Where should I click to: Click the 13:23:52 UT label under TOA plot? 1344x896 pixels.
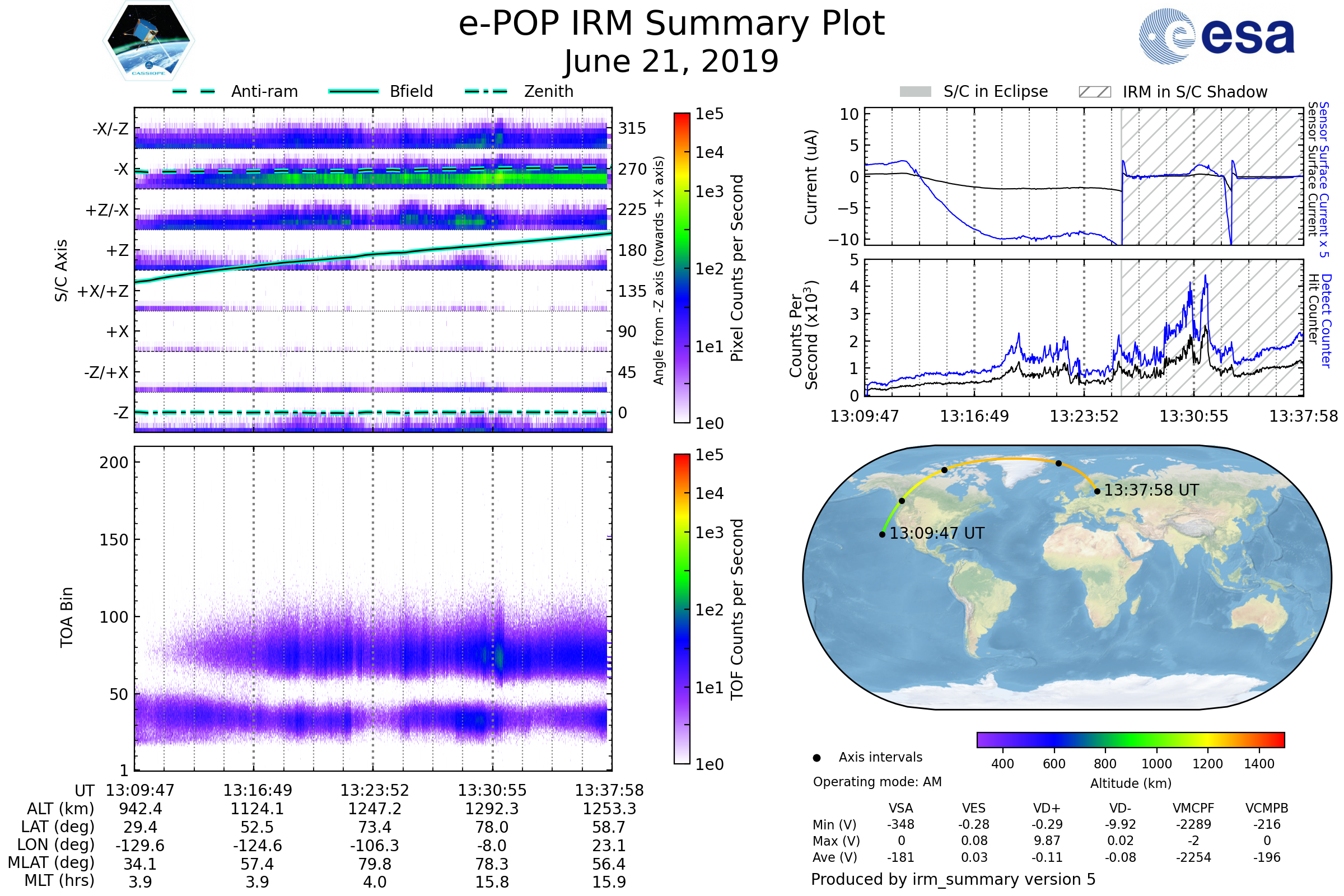[374, 790]
